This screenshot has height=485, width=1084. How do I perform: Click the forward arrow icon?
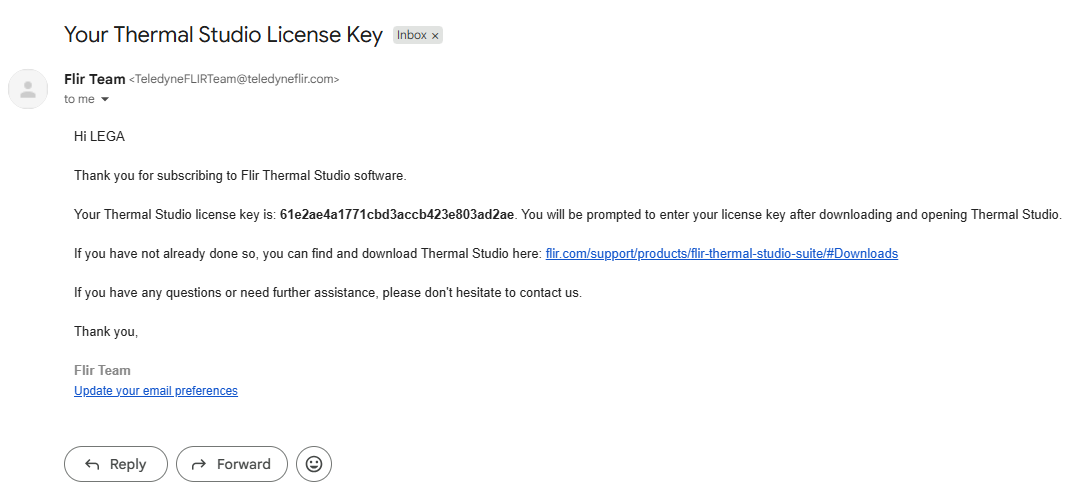199,464
